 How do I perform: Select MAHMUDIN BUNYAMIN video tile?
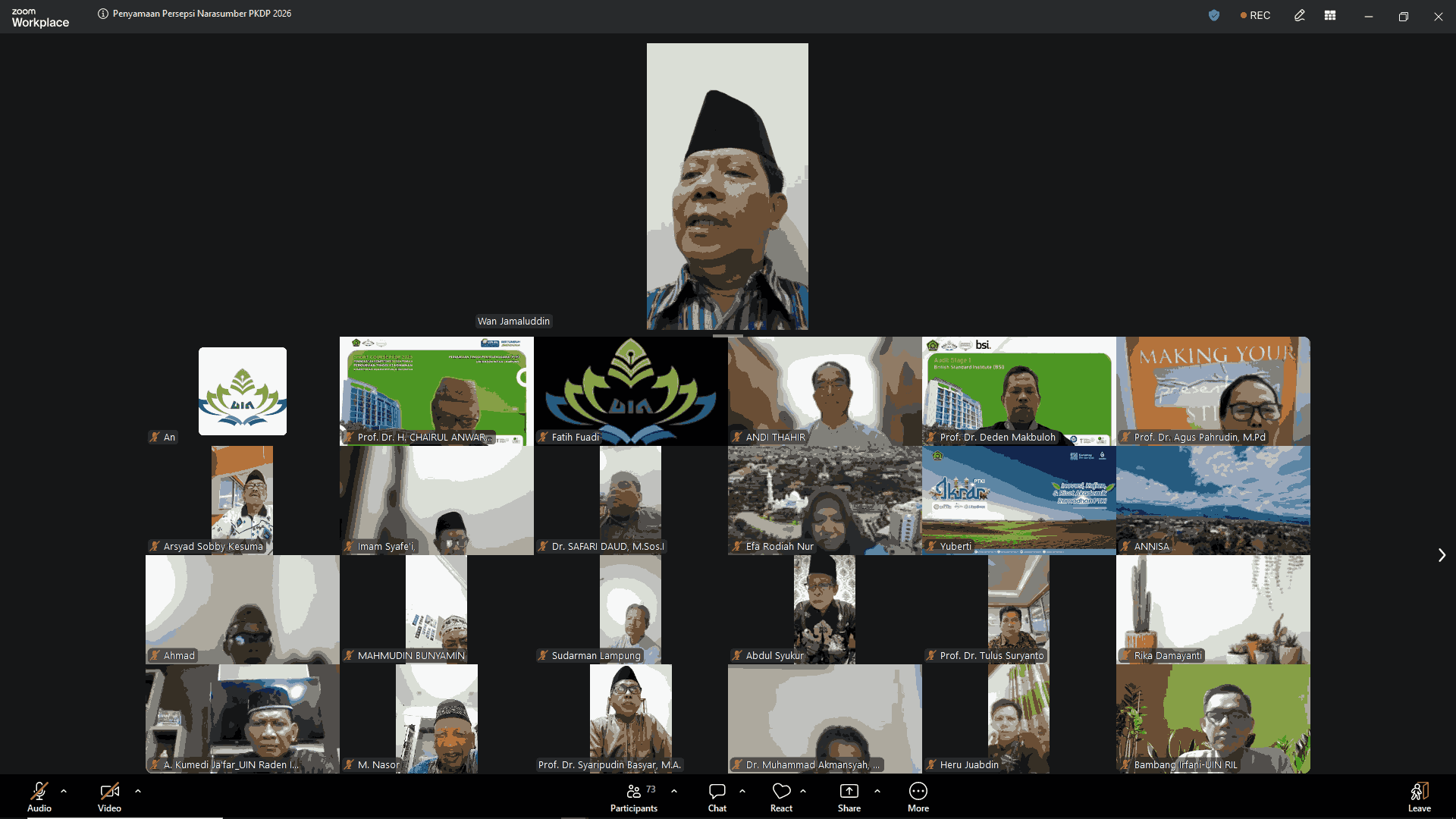[x=437, y=610]
